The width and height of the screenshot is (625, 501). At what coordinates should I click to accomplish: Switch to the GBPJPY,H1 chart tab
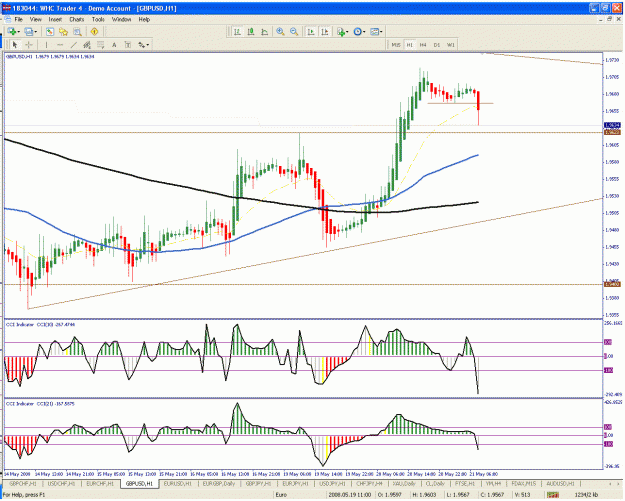257,484
